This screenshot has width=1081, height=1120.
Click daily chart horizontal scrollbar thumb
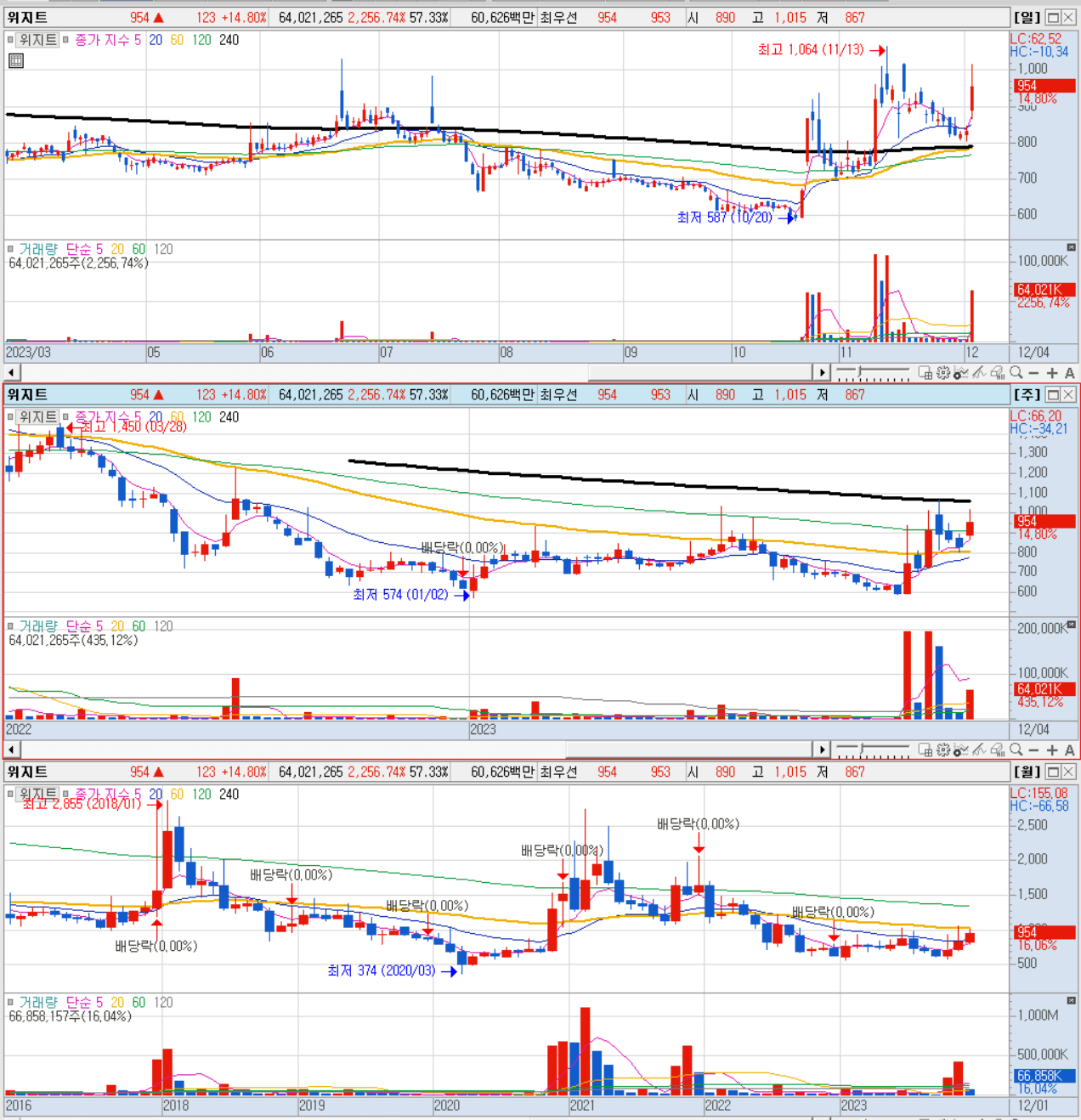point(699,372)
